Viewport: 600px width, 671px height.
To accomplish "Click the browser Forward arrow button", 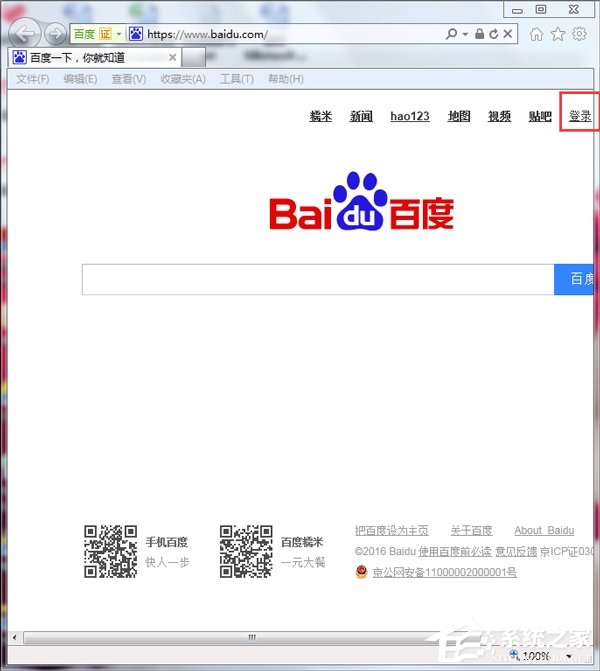I will point(55,33).
